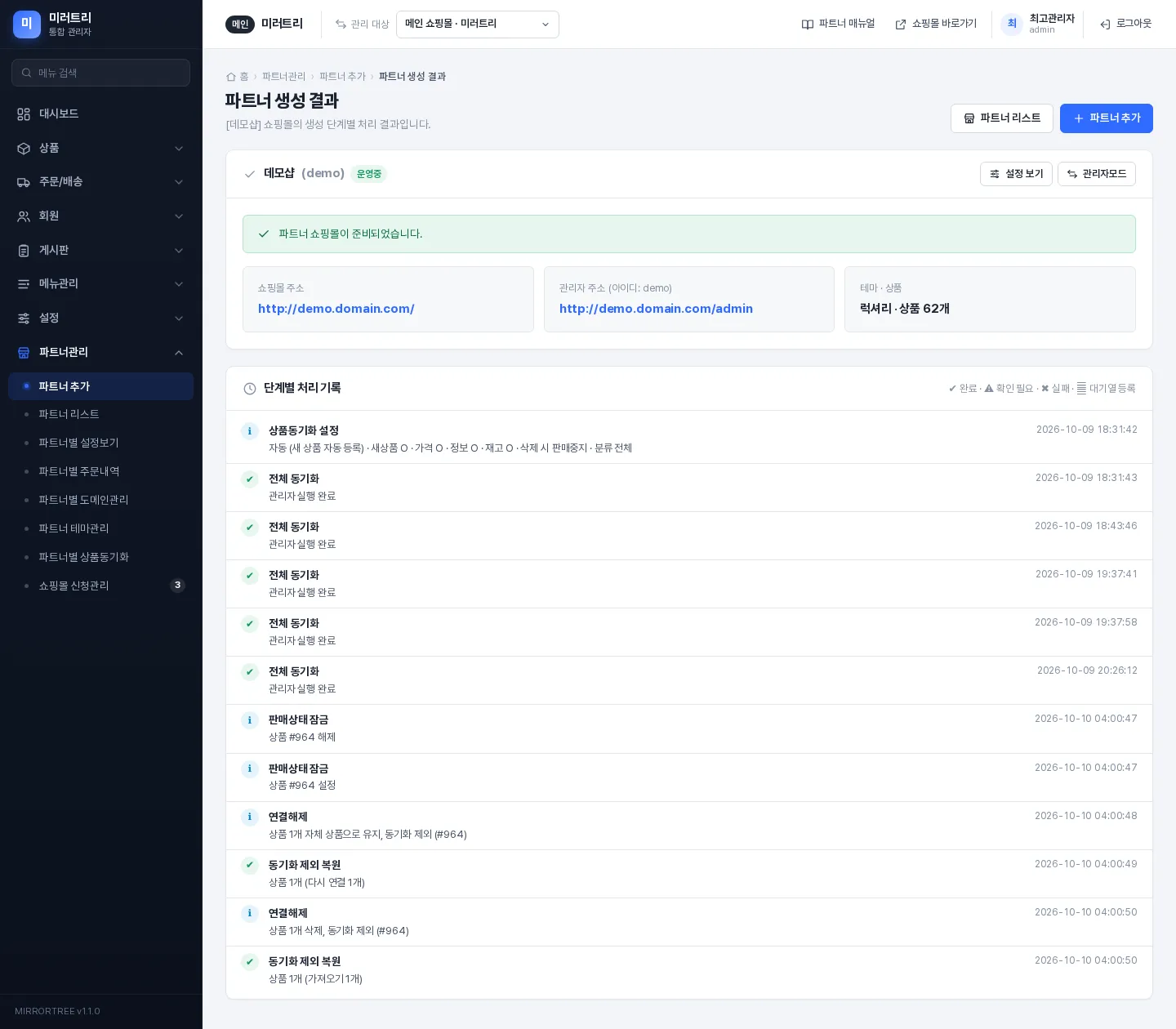Screen dimensions: 1176x1029
Task: Click the info icon on 상품동기화 설정 row
Action: click(250, 431)
